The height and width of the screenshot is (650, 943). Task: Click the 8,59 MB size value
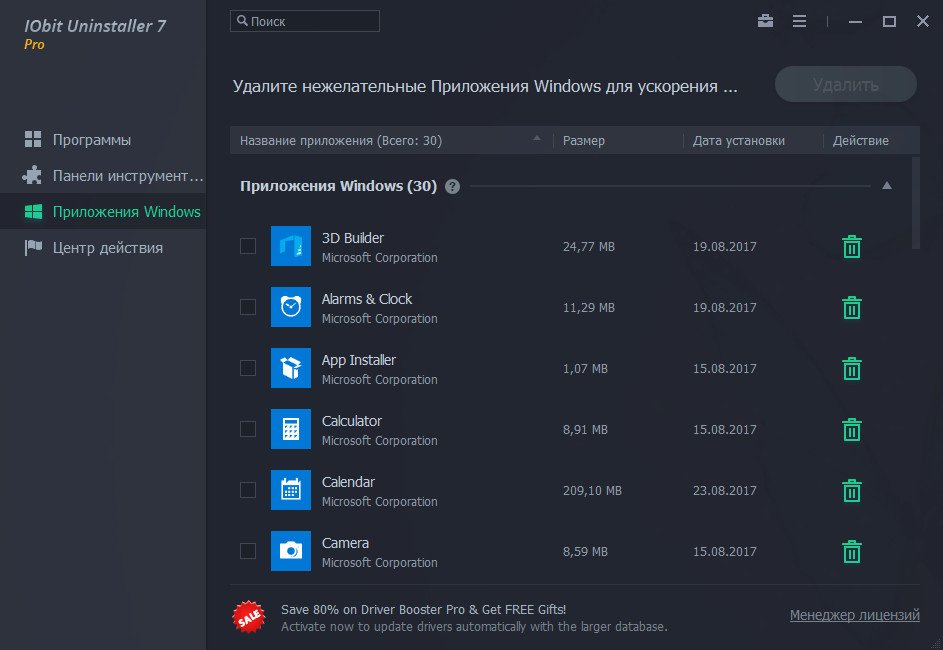click(585, 551)
